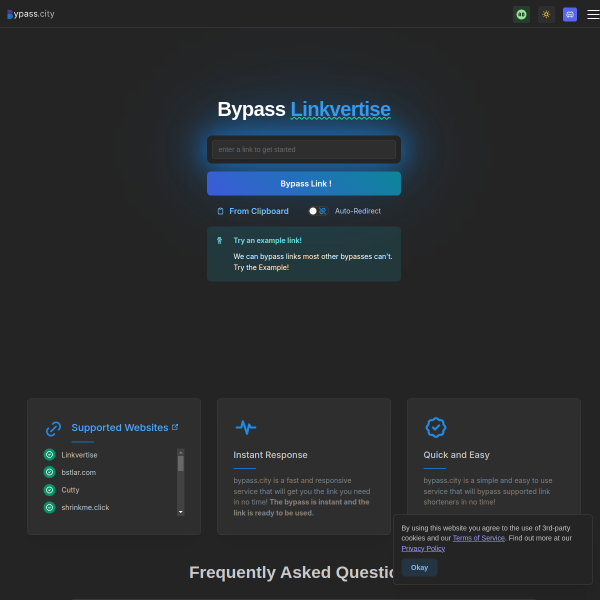The width and height of the screenshot is (600, 600).
Task: Click the green check next to shrinkme.click
Action: point(49,507)
